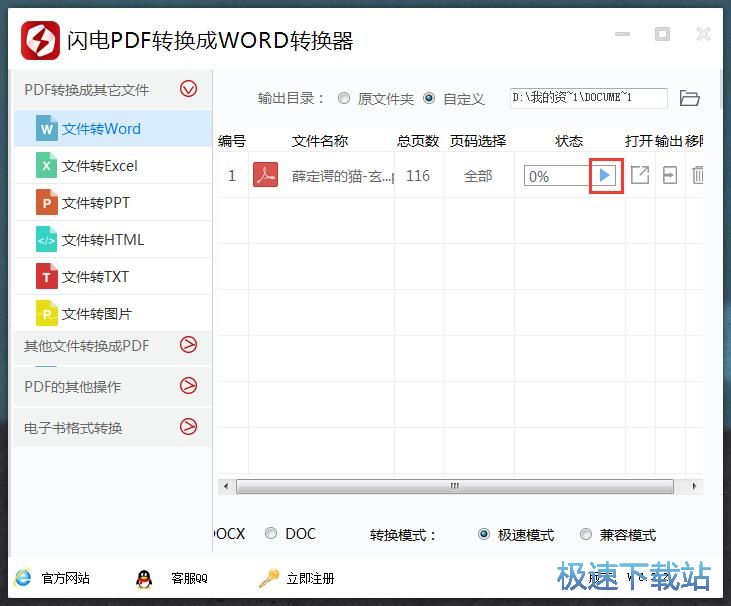Select DOC format radio button
Image resolution: width=731 pixels, height=606 pixels.
tap(271, 533)
